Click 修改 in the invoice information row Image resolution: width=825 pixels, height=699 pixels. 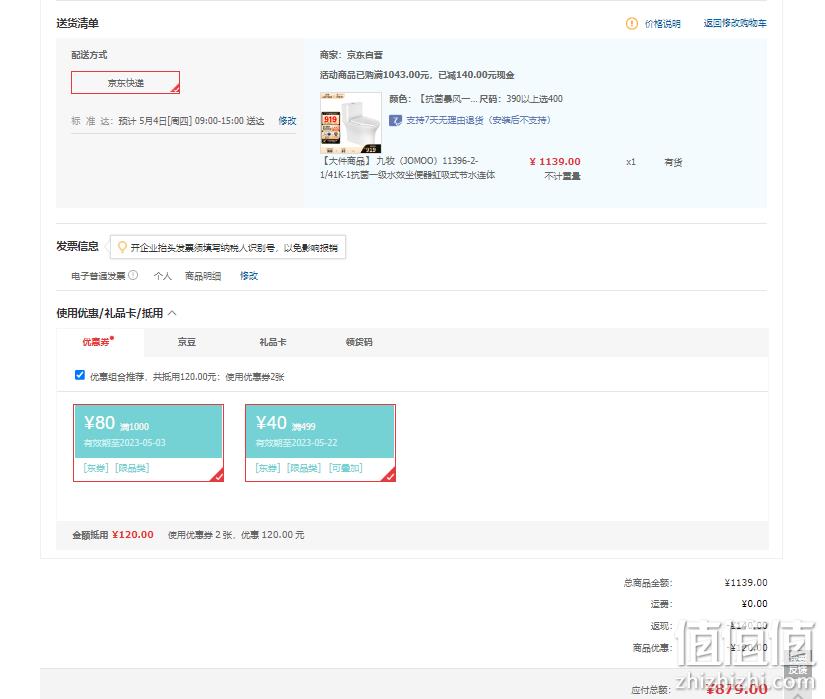point(249,276)
